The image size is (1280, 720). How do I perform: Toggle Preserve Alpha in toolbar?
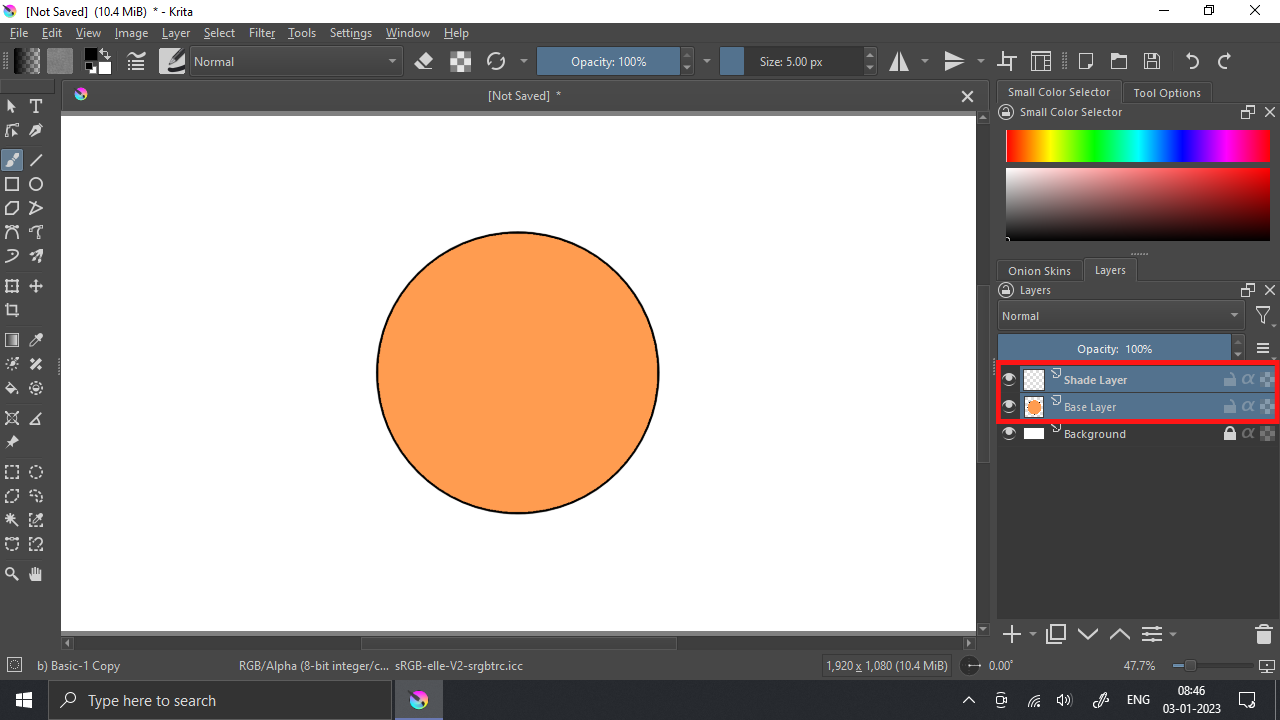(x=460, y=61)
